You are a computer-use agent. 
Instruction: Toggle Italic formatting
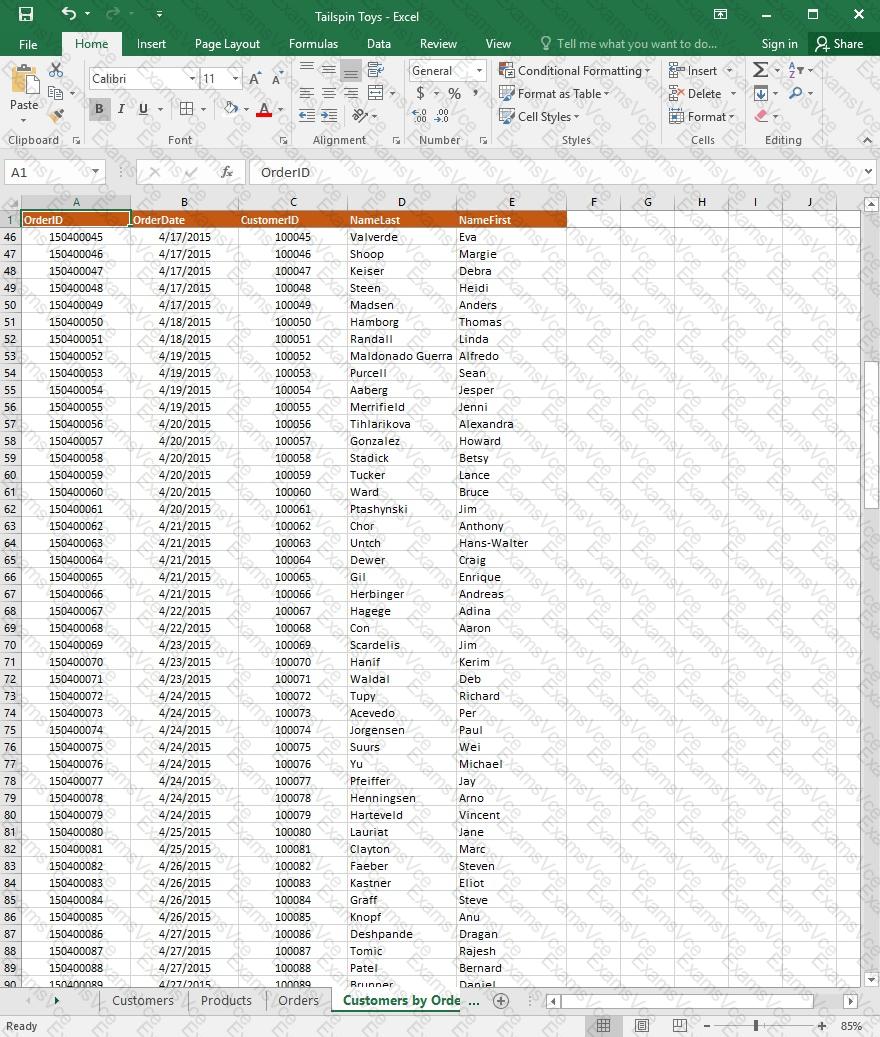pyautogui.click(x=121, y=108)
